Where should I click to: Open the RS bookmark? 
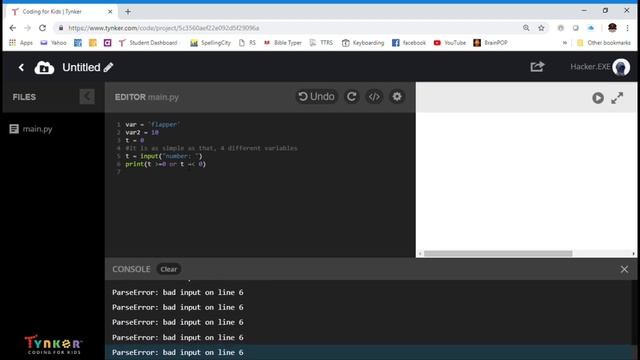tap(247, 42)
